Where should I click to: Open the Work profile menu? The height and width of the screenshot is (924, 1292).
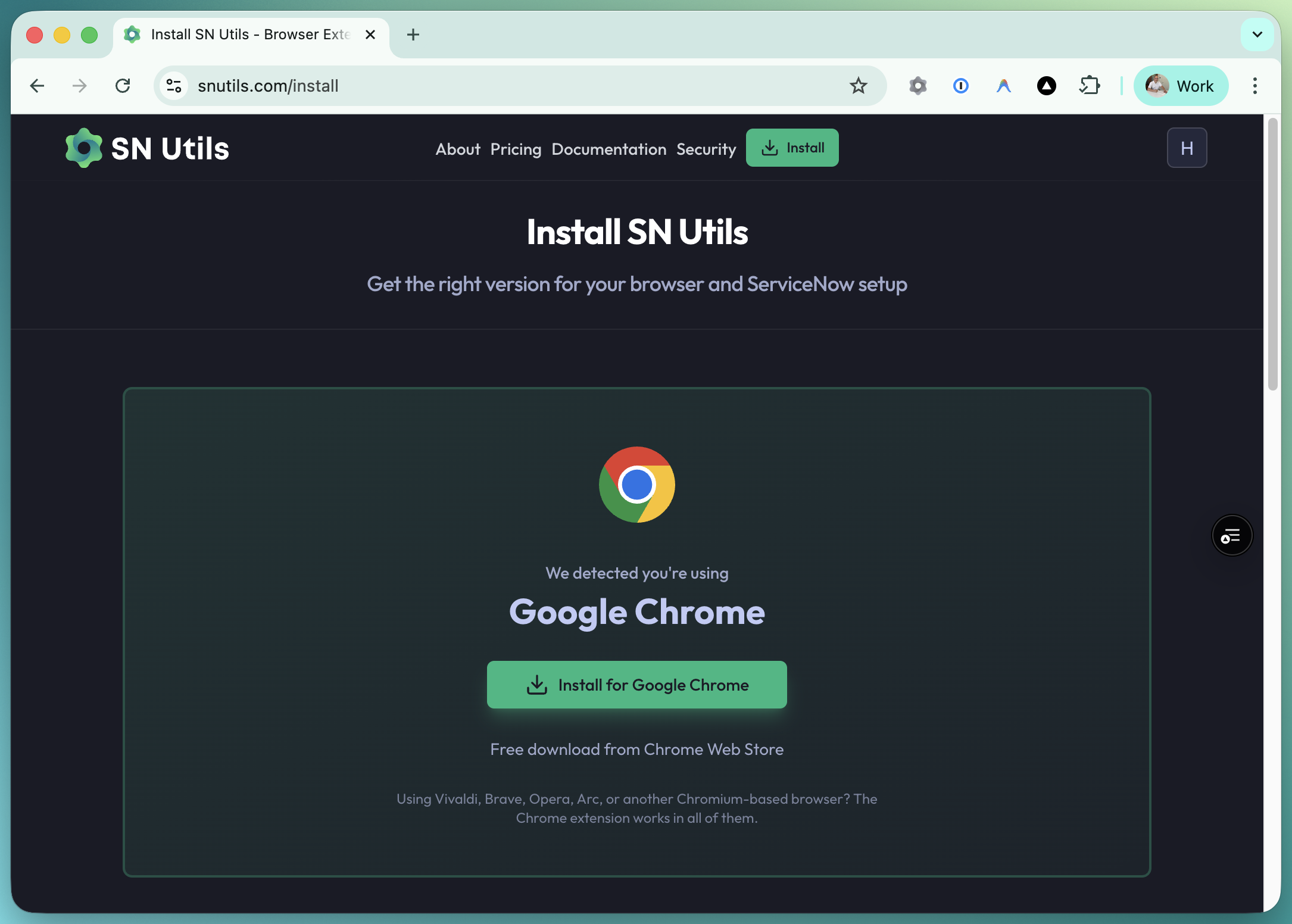[x=1181, y=86]
